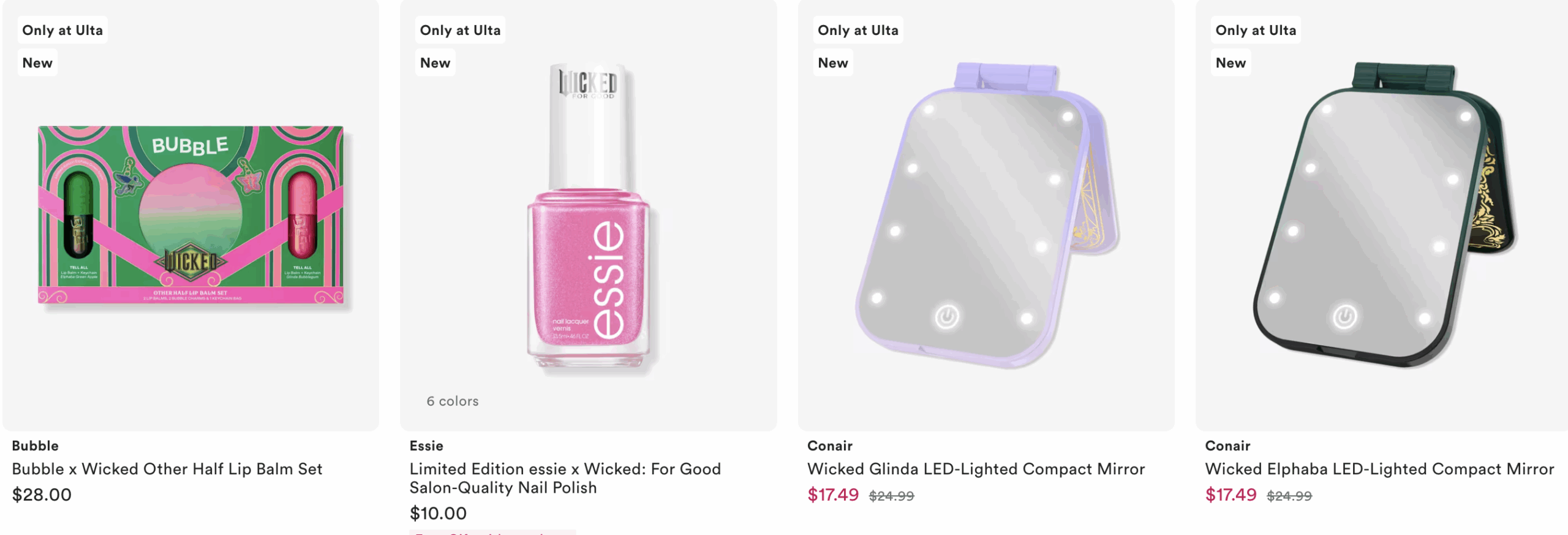
Task: Click the $17.49 sale price for Glinda mirror
Action: click(x=833, y=495)
